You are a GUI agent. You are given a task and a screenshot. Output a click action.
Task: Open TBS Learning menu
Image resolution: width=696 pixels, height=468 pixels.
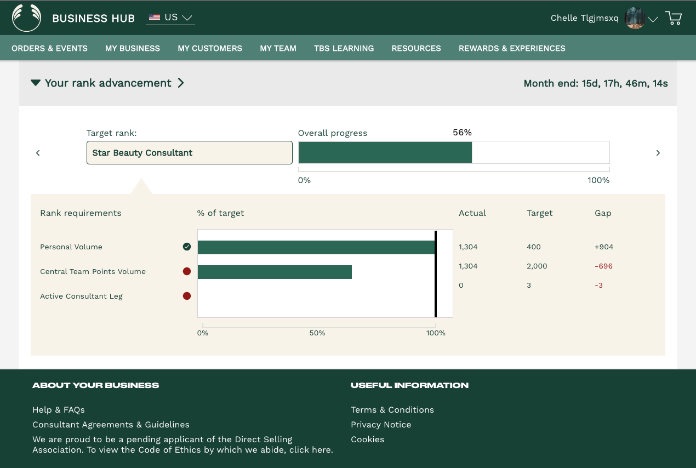tap(344, 48)
